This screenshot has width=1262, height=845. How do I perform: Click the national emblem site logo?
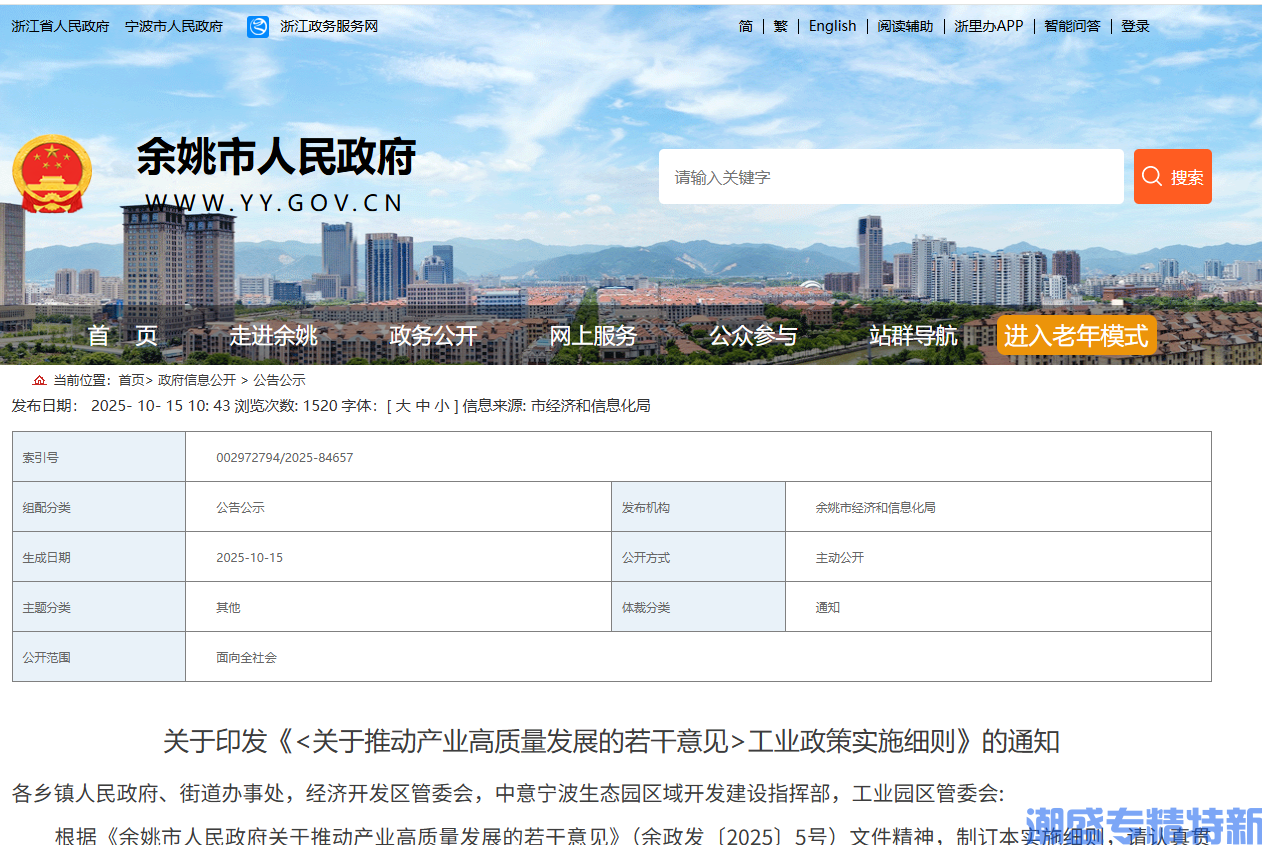coord(52,176)
